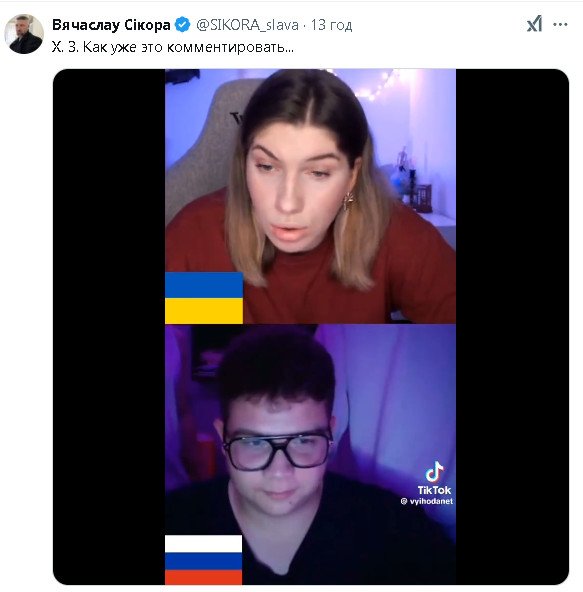Click the man's glasses in the bottom video
583x592 pixels.
click(x=278, y=451)
